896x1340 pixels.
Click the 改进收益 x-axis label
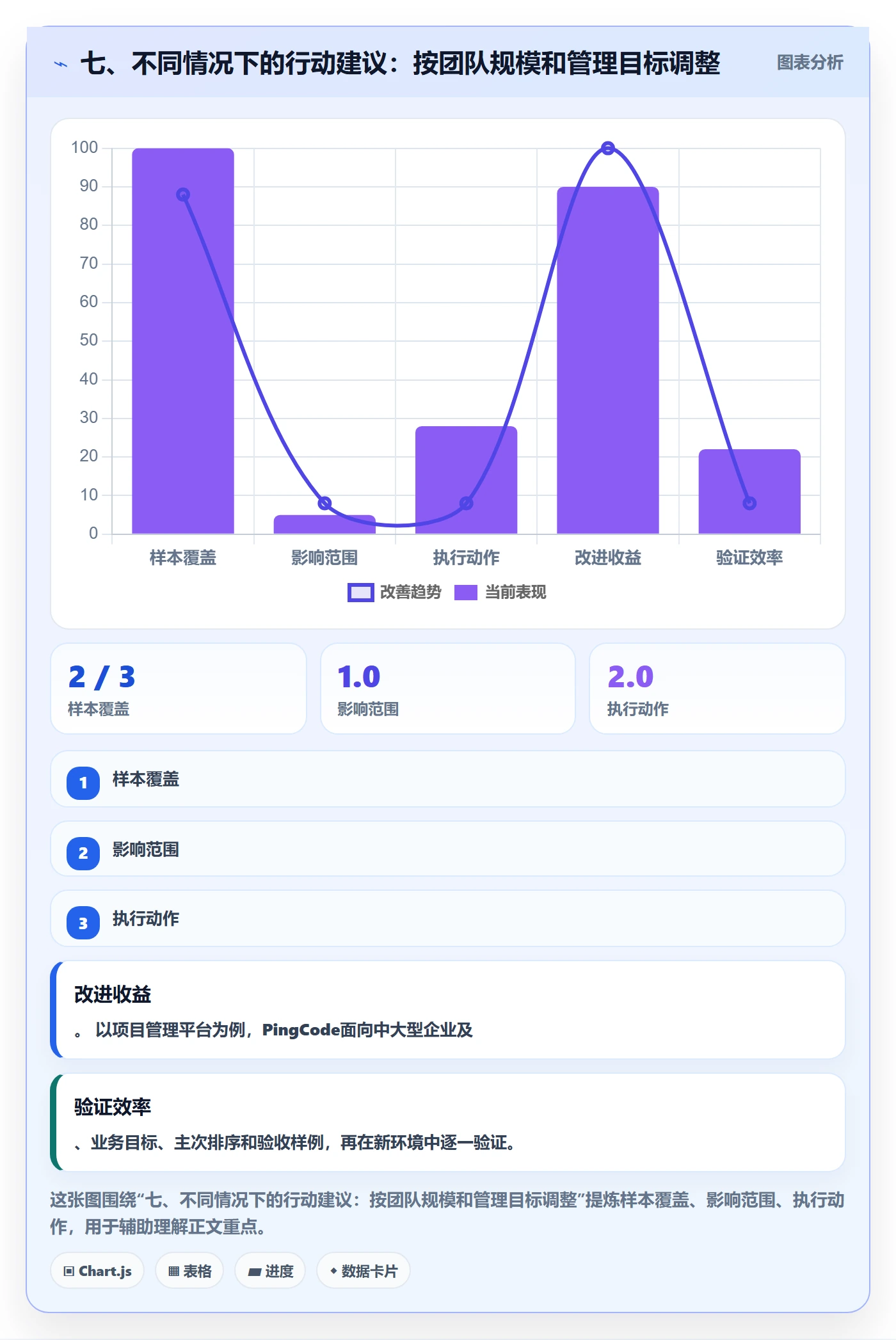coord(608,558)
